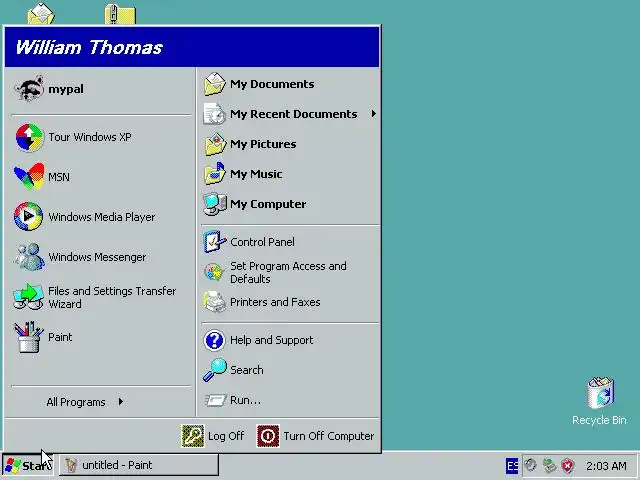Open the Control Panel icon

(x=215, y=242)
